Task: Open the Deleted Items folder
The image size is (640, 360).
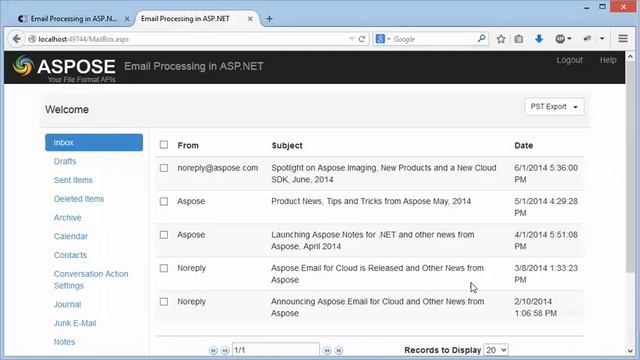Action: (79, 199)
